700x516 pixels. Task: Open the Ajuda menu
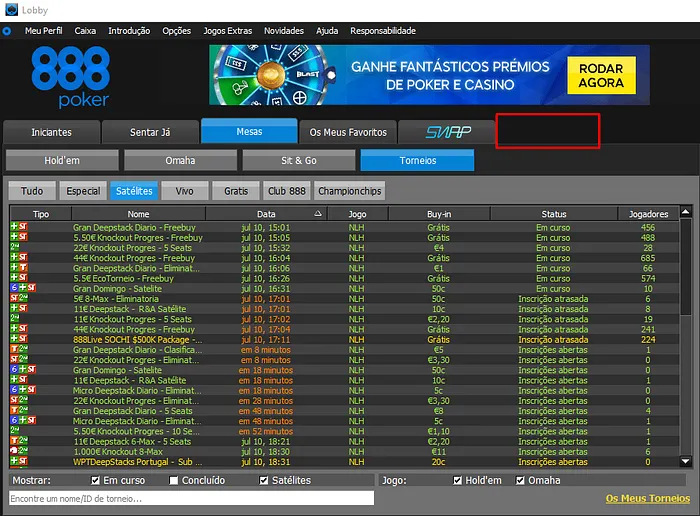(x=327, y=31)
